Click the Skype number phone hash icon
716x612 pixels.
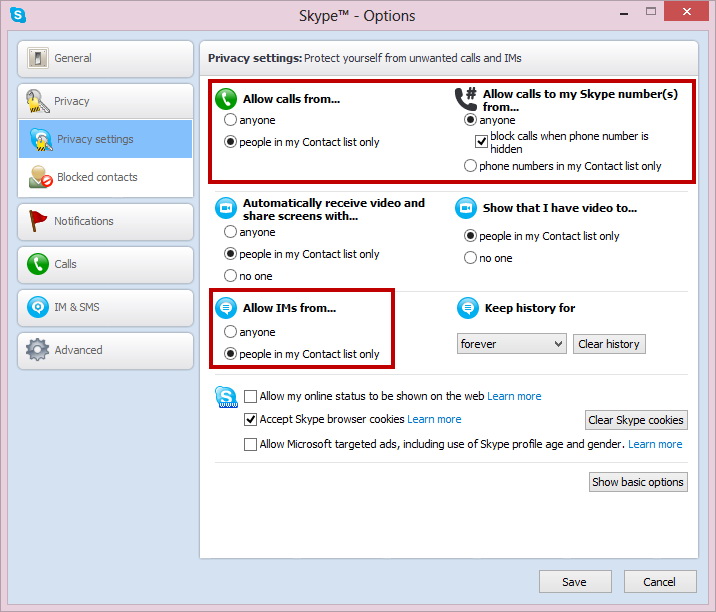pyautogui.click(x=466, y=98)
